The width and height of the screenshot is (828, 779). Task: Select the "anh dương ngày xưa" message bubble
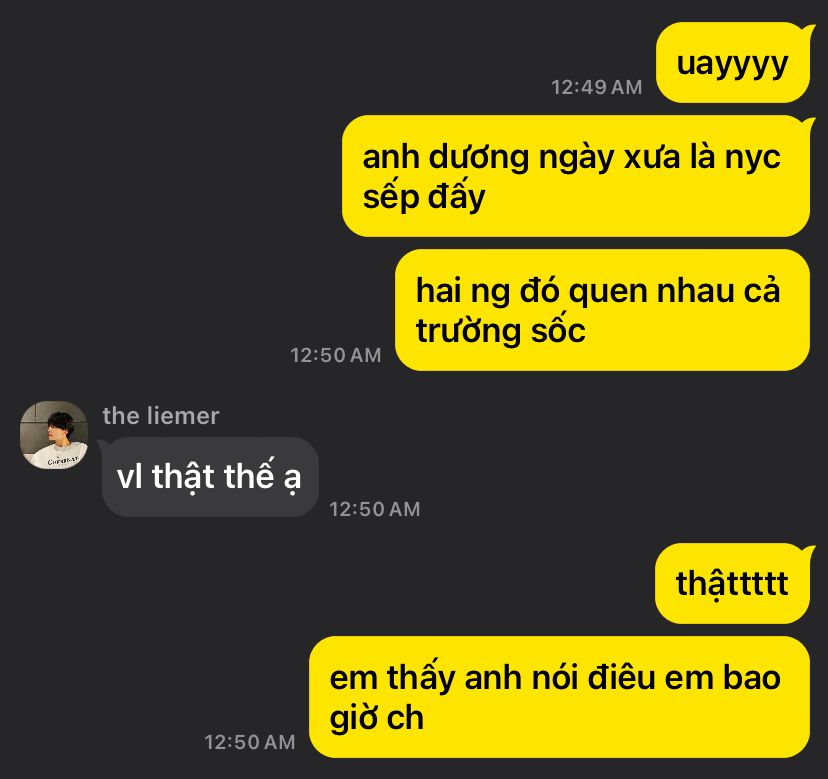(576, 176)
